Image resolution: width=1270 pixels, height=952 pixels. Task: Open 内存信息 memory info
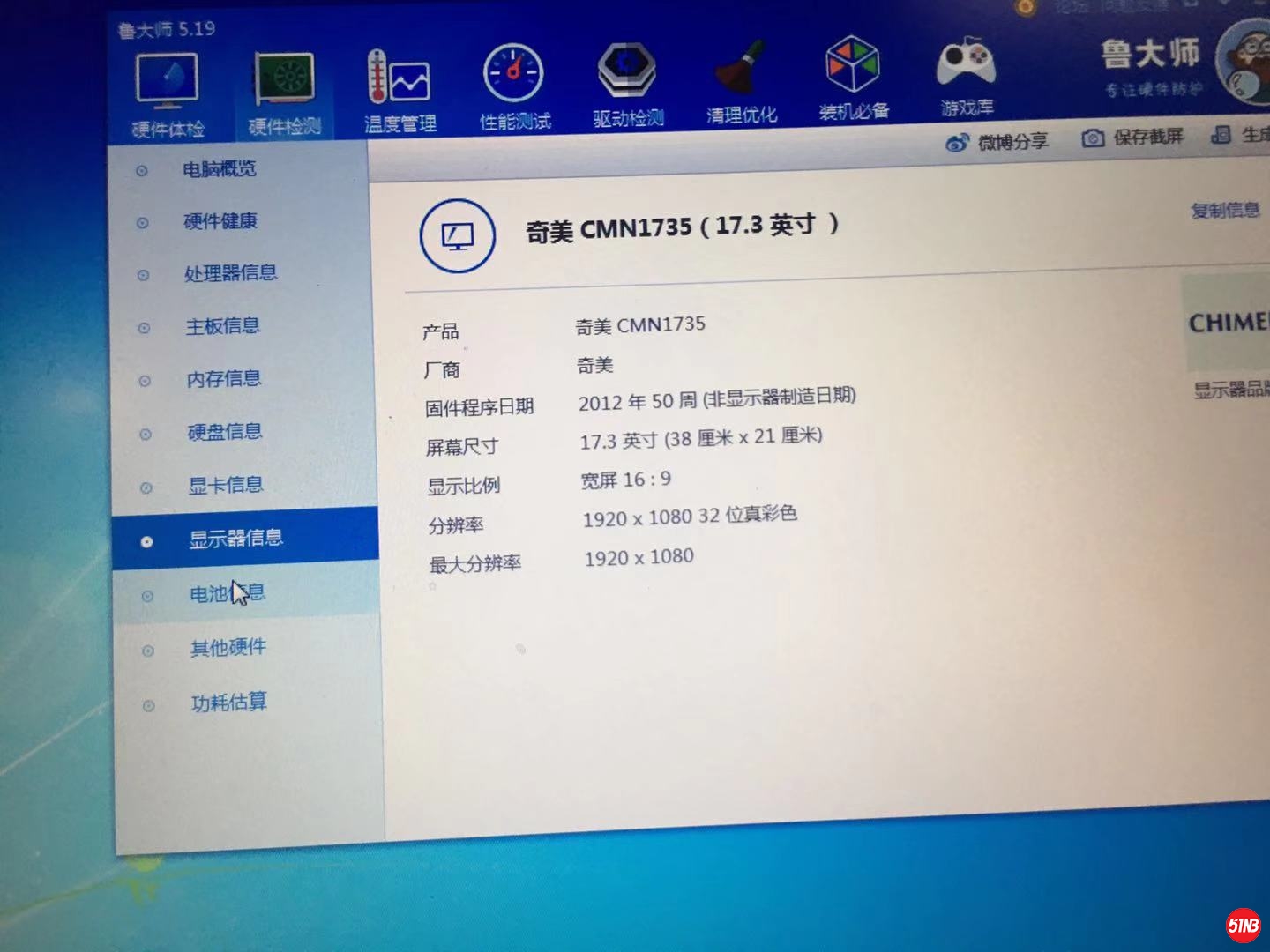tap(224, 379)
